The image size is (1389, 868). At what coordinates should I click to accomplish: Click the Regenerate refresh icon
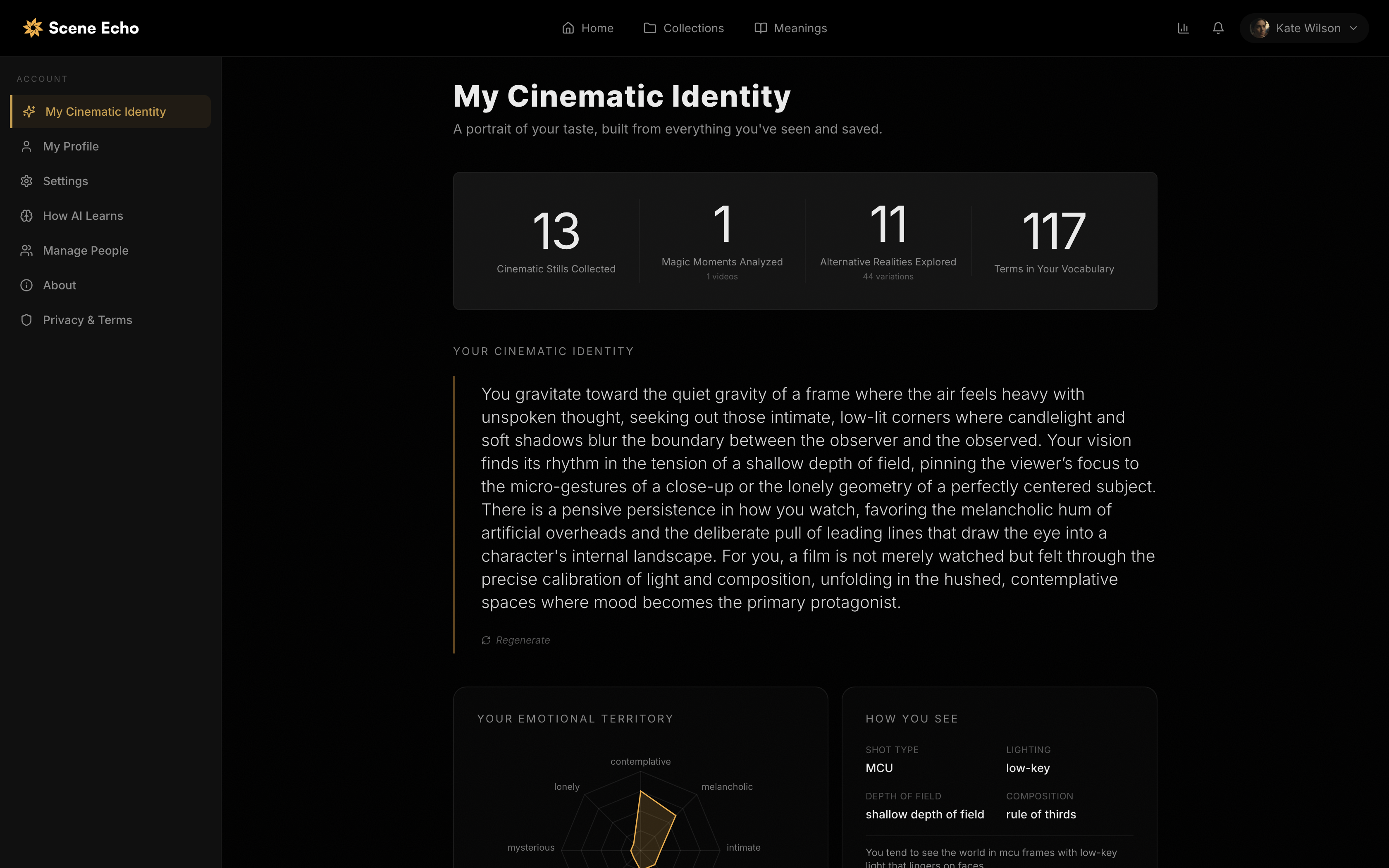tap(486, 640)
